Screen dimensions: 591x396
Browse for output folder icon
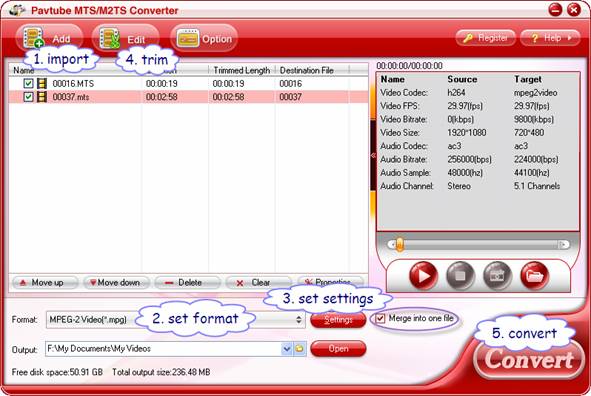[300, 349]
